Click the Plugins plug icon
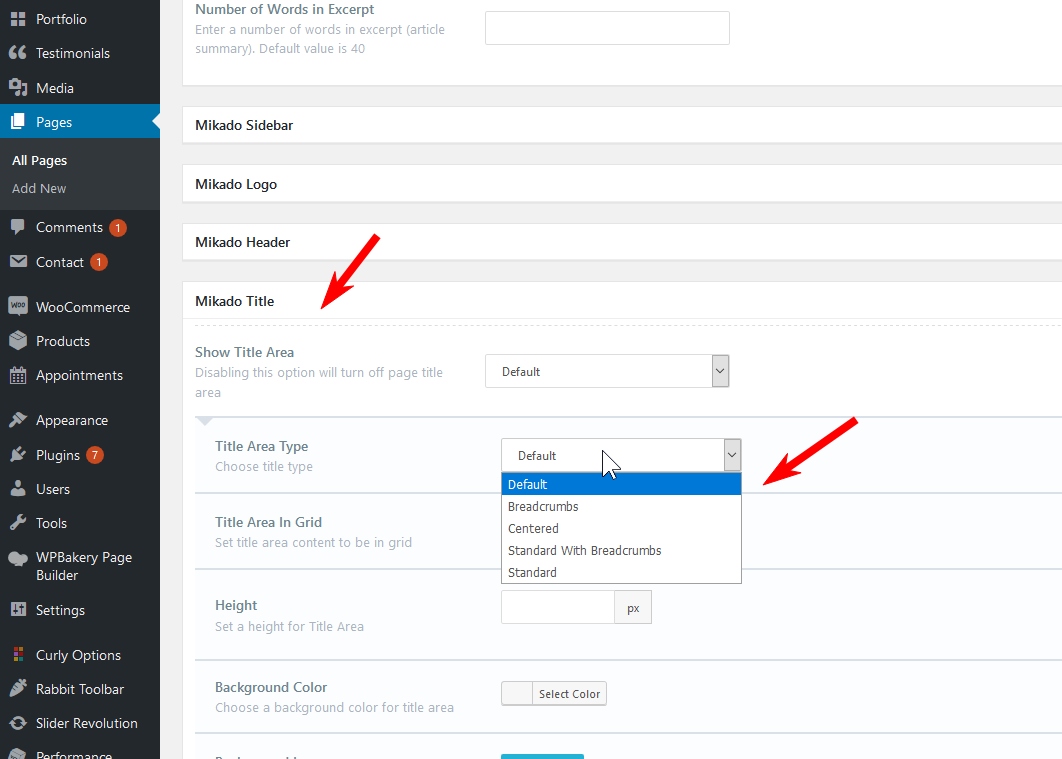 pyautogui.click(x=18, y=454)
